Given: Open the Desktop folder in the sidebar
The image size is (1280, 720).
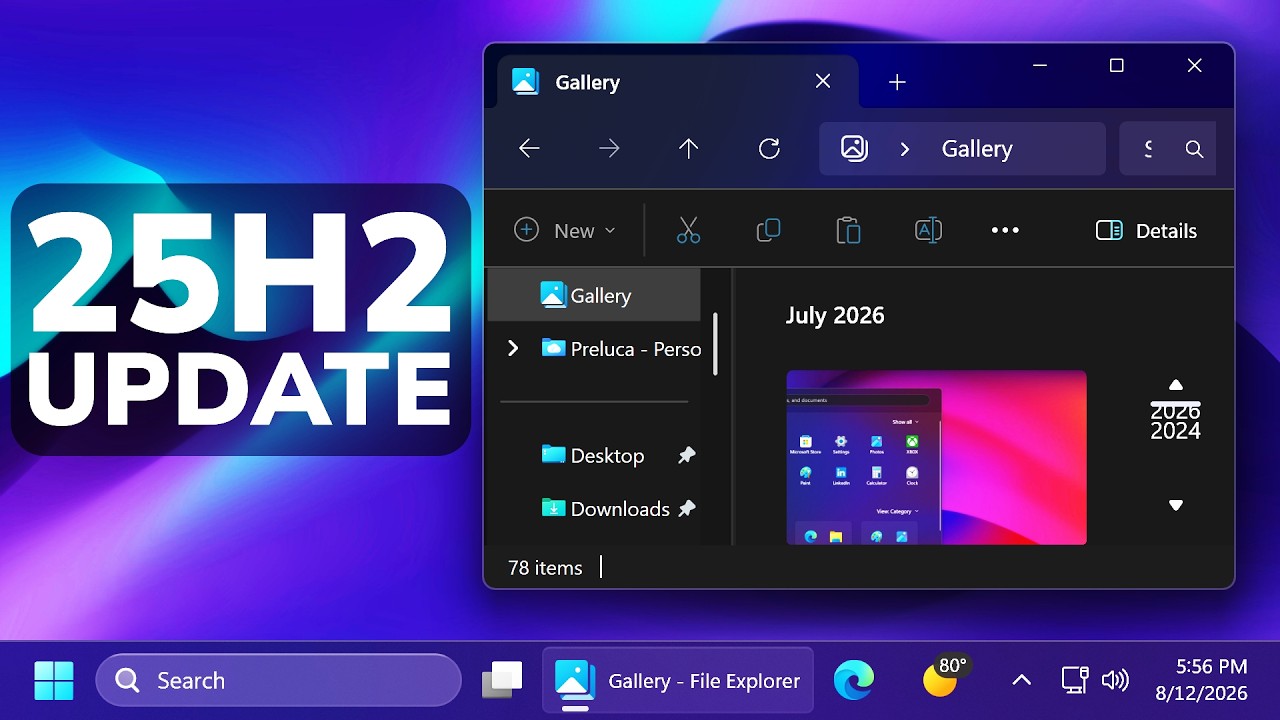Looking at the screenshot, I should 593,455.
